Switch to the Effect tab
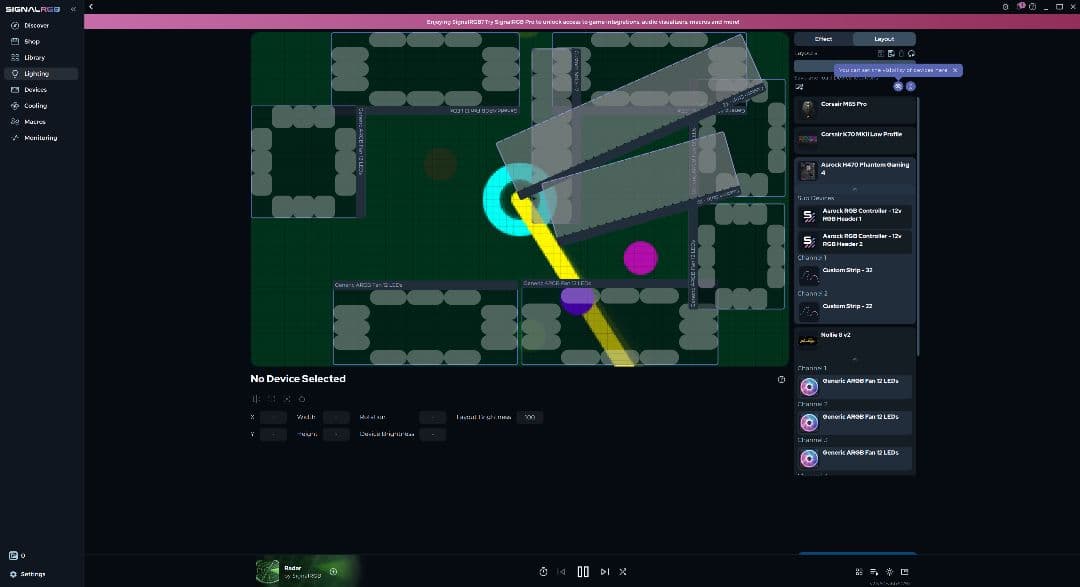 (823, 39)
